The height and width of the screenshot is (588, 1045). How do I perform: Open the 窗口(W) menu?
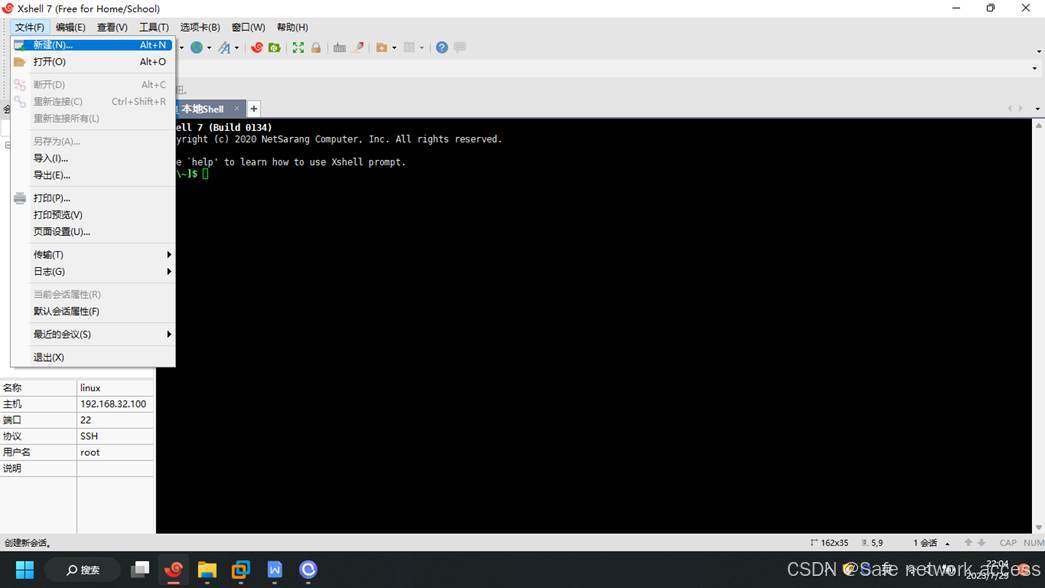tap(248, 27)
